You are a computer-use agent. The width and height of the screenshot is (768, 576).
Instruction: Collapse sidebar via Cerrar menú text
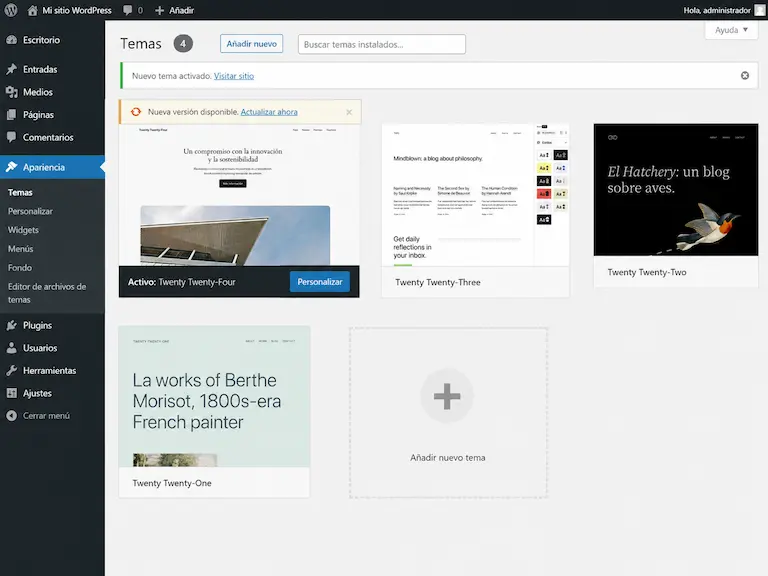coord(47,415)
